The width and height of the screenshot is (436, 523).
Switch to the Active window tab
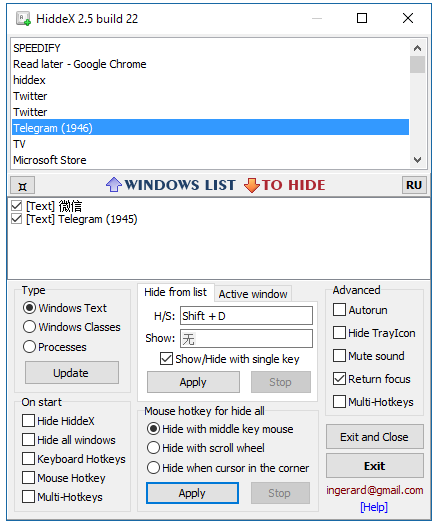pos(253,294)
